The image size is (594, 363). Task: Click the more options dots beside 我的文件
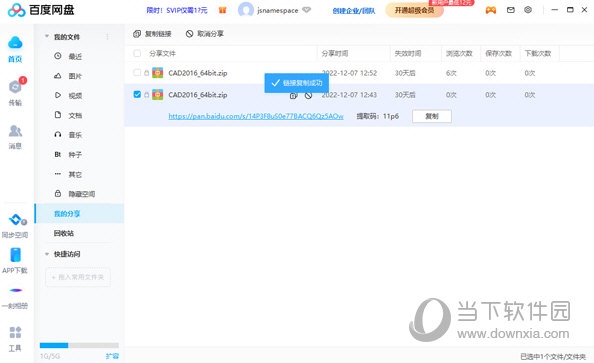pos(107,37)
